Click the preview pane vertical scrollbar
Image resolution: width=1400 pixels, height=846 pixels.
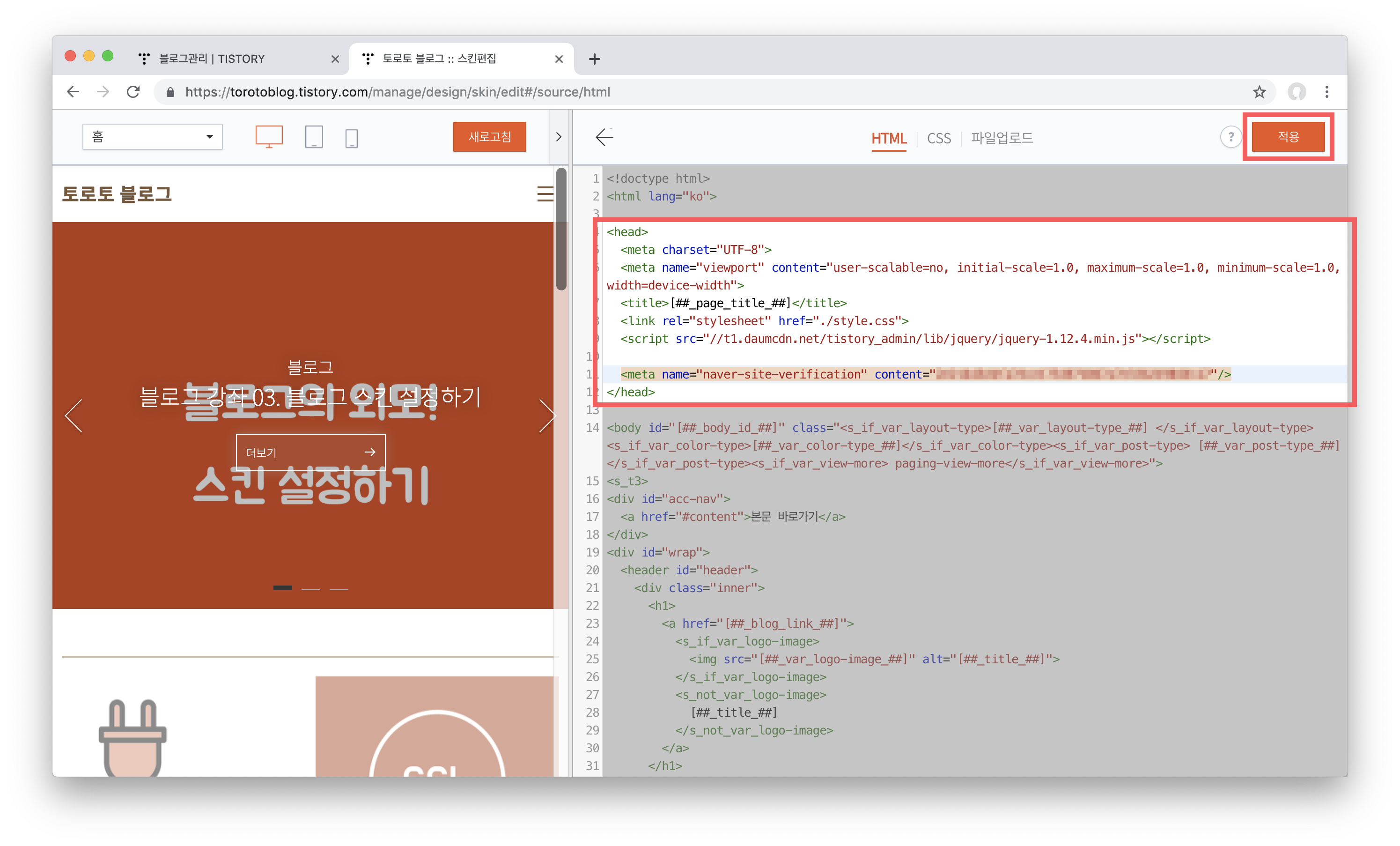561,230
